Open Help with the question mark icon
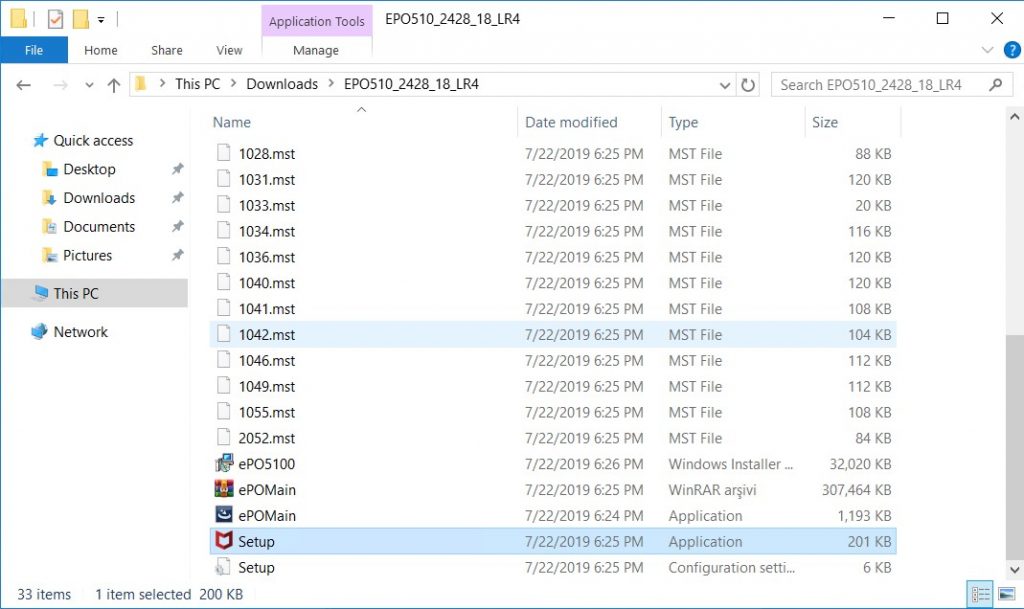 [x=1012, y=50]
